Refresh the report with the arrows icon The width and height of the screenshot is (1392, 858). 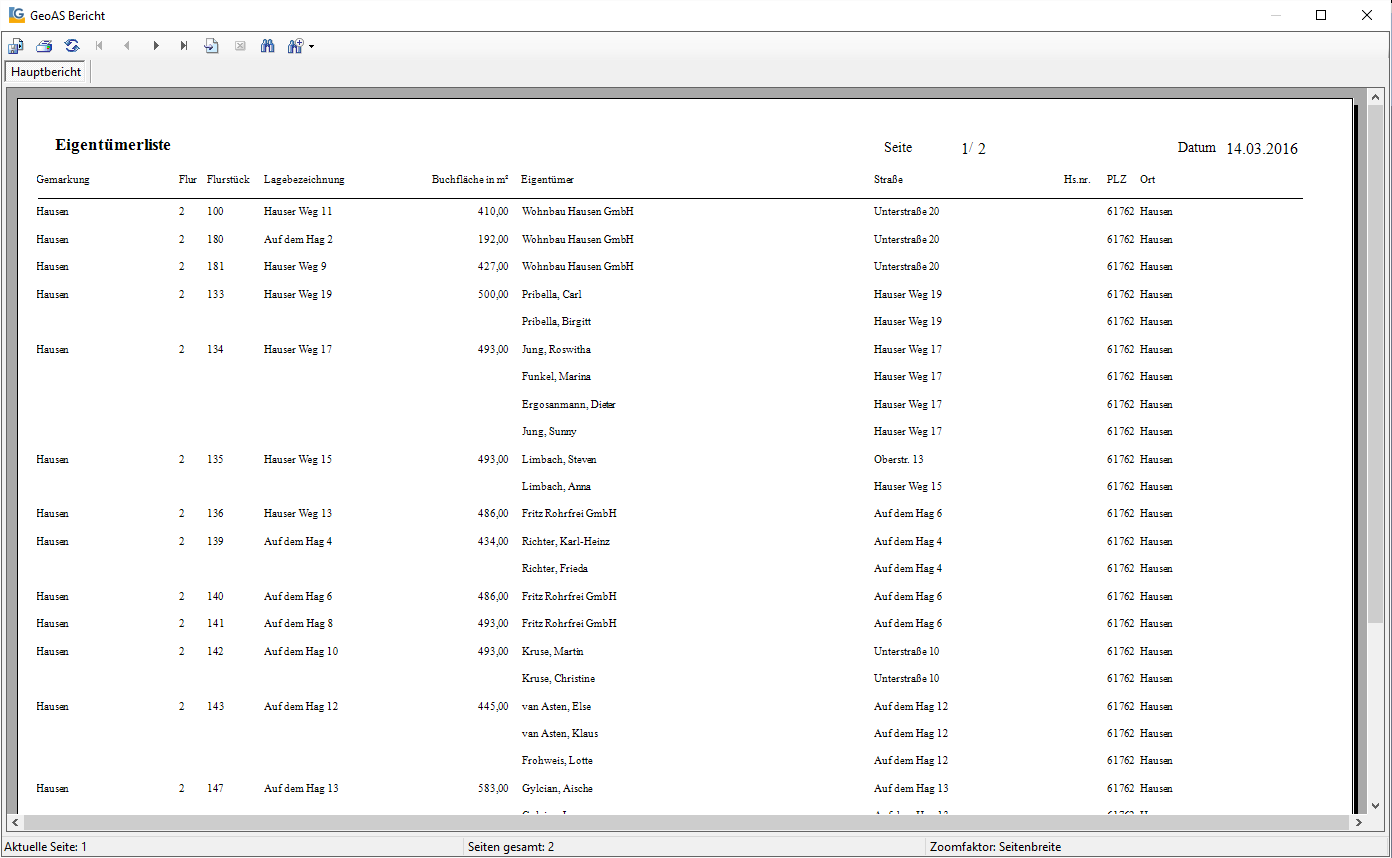pos(72,46)
